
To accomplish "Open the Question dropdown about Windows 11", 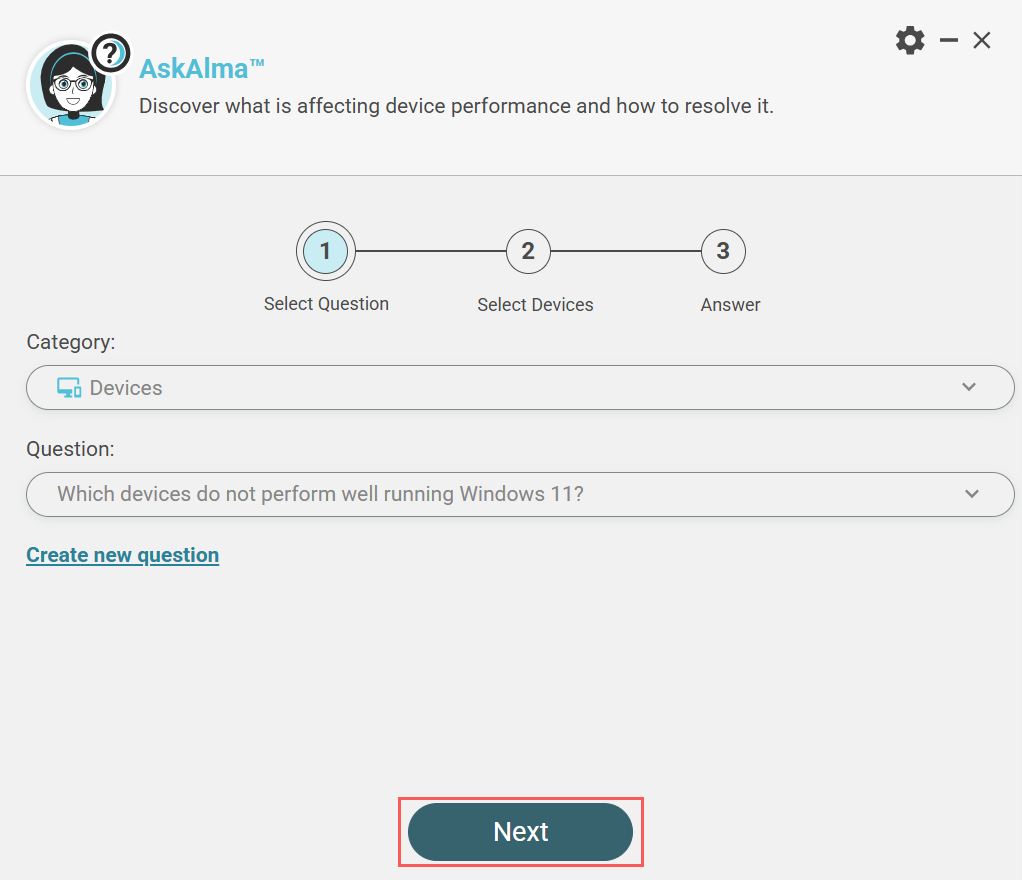I will point(500,494).
